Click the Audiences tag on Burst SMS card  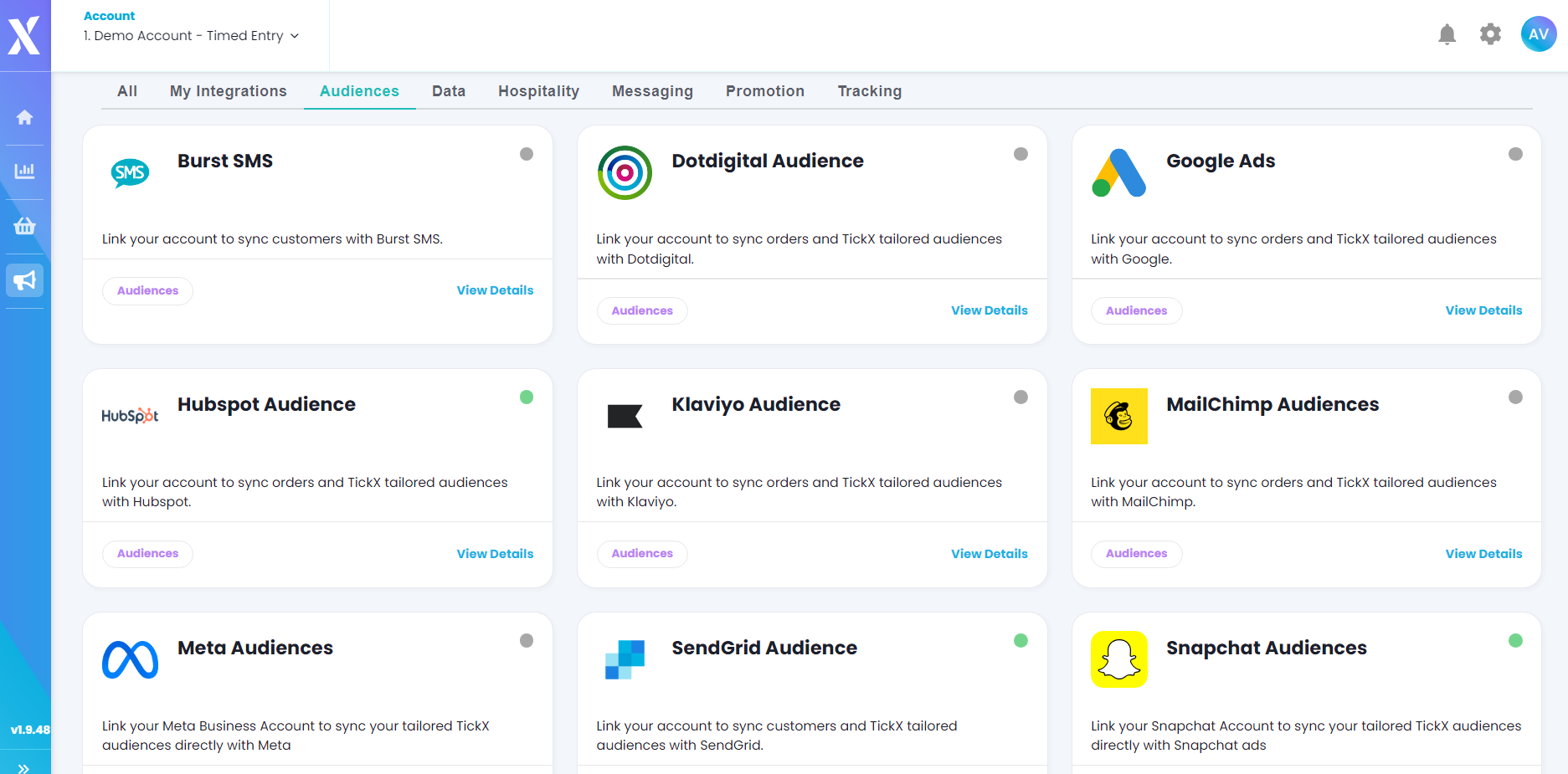coord(147,290)
